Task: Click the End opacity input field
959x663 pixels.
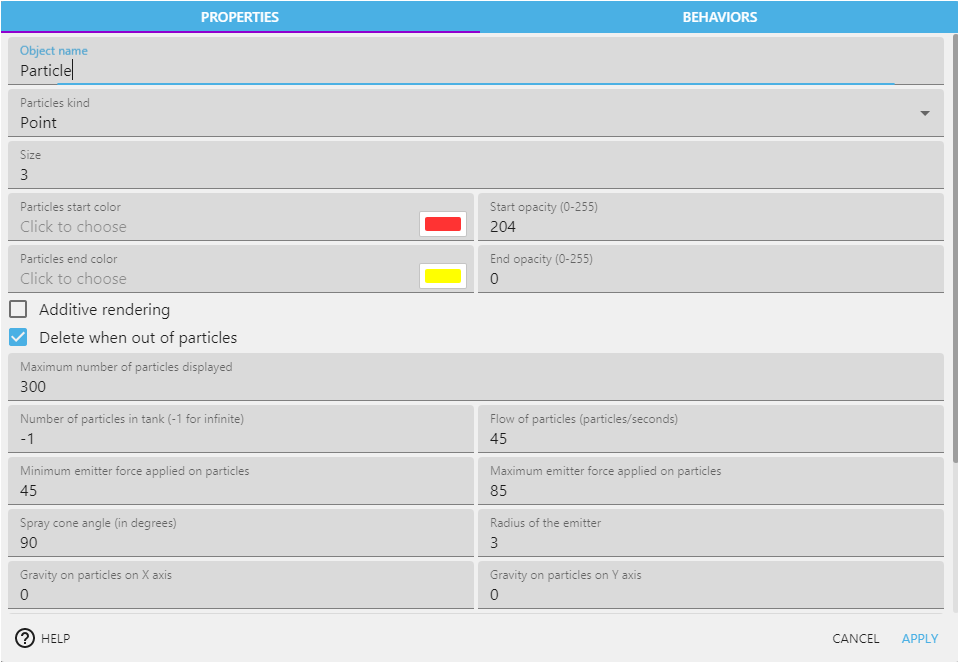Action: [710, 279]
